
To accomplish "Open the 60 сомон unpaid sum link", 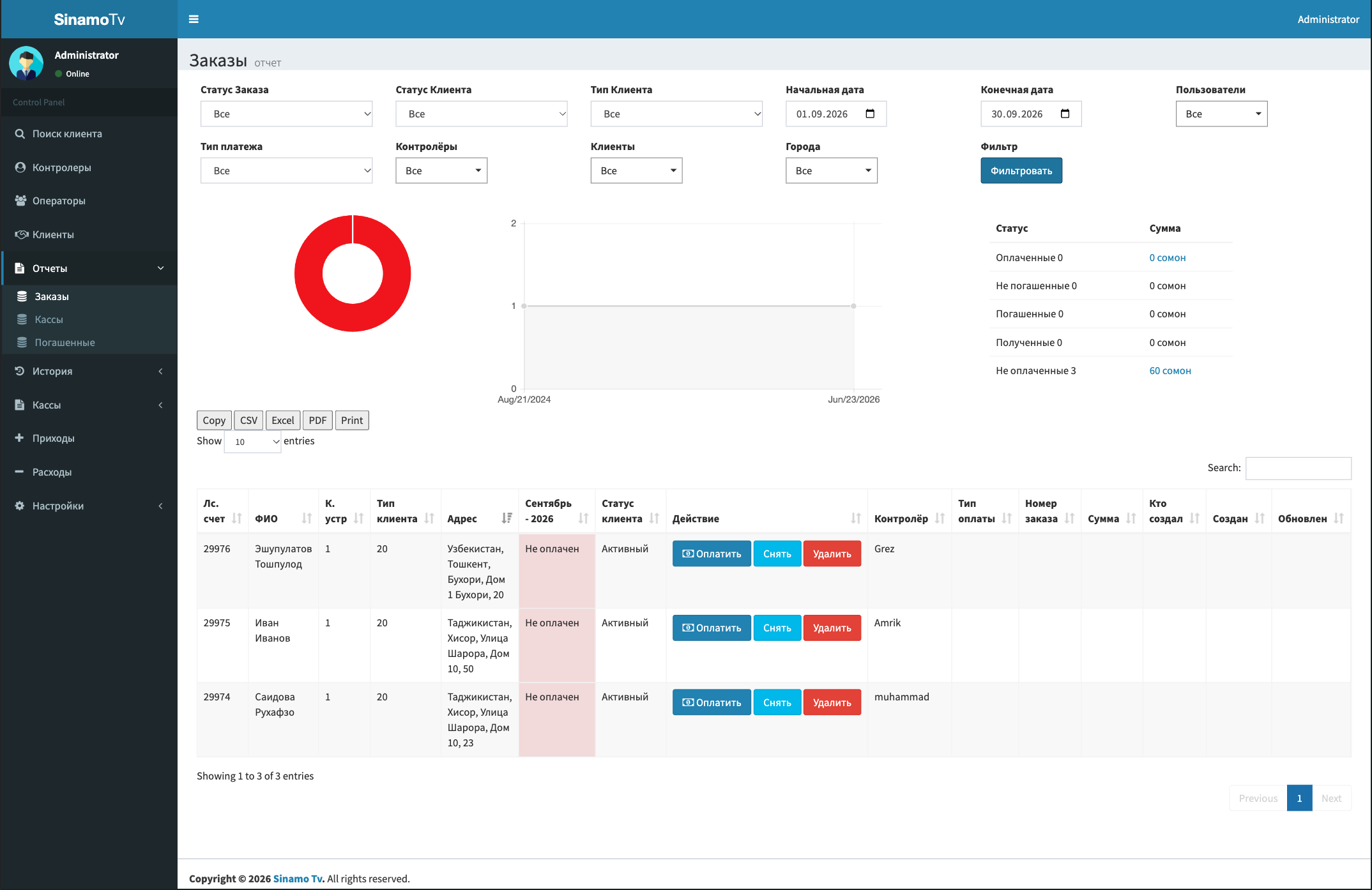I will pos(1170,370).
